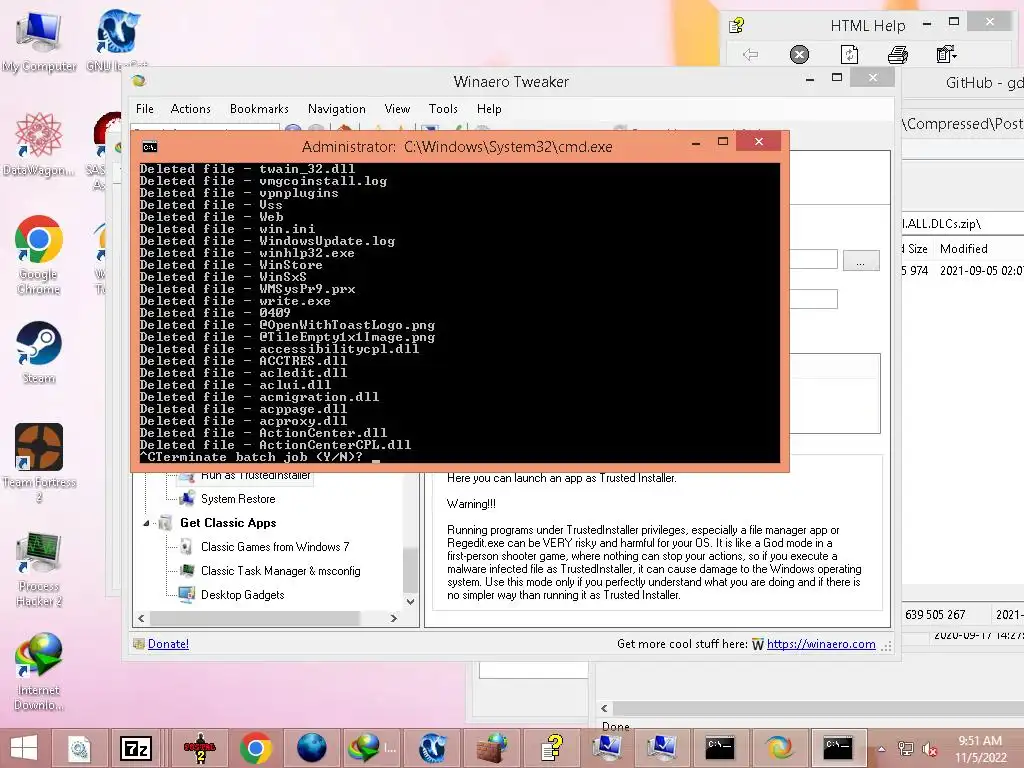The width and height of the screenshot is (1024, 768).
Task: Open My Computer desktop icon
Action: [39, 41]
